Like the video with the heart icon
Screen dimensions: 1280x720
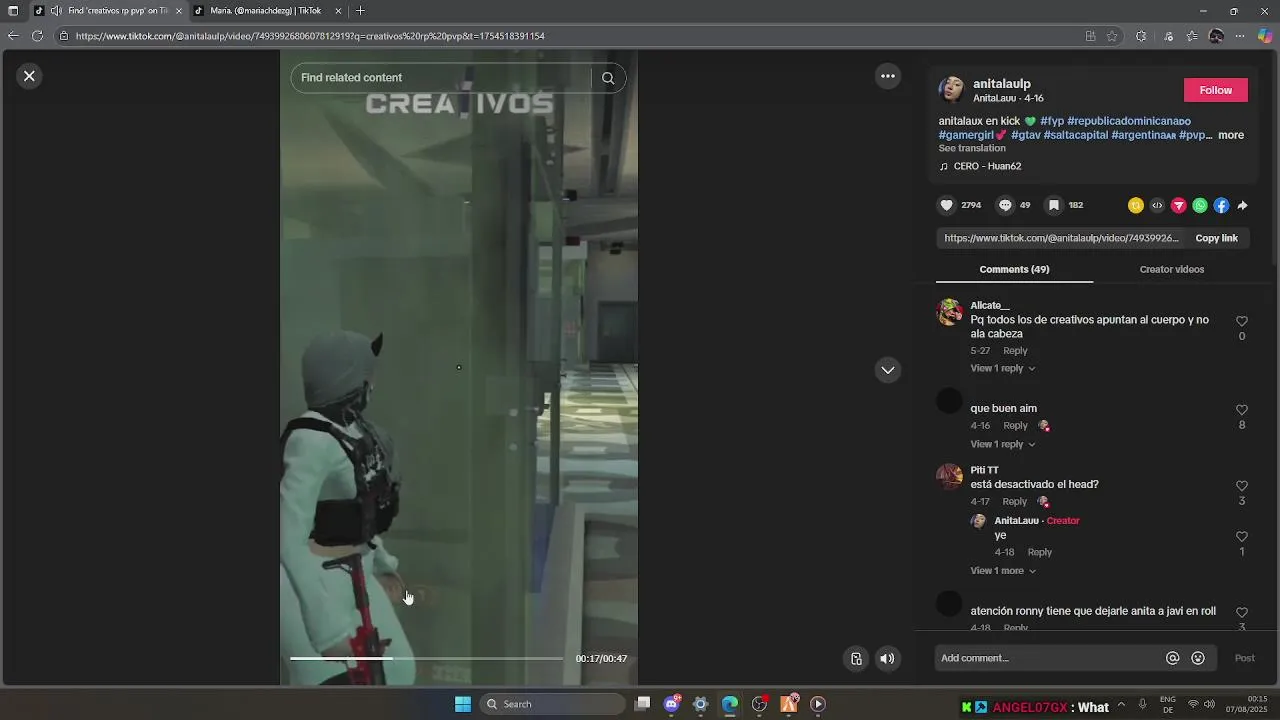[x=946, y=205]
